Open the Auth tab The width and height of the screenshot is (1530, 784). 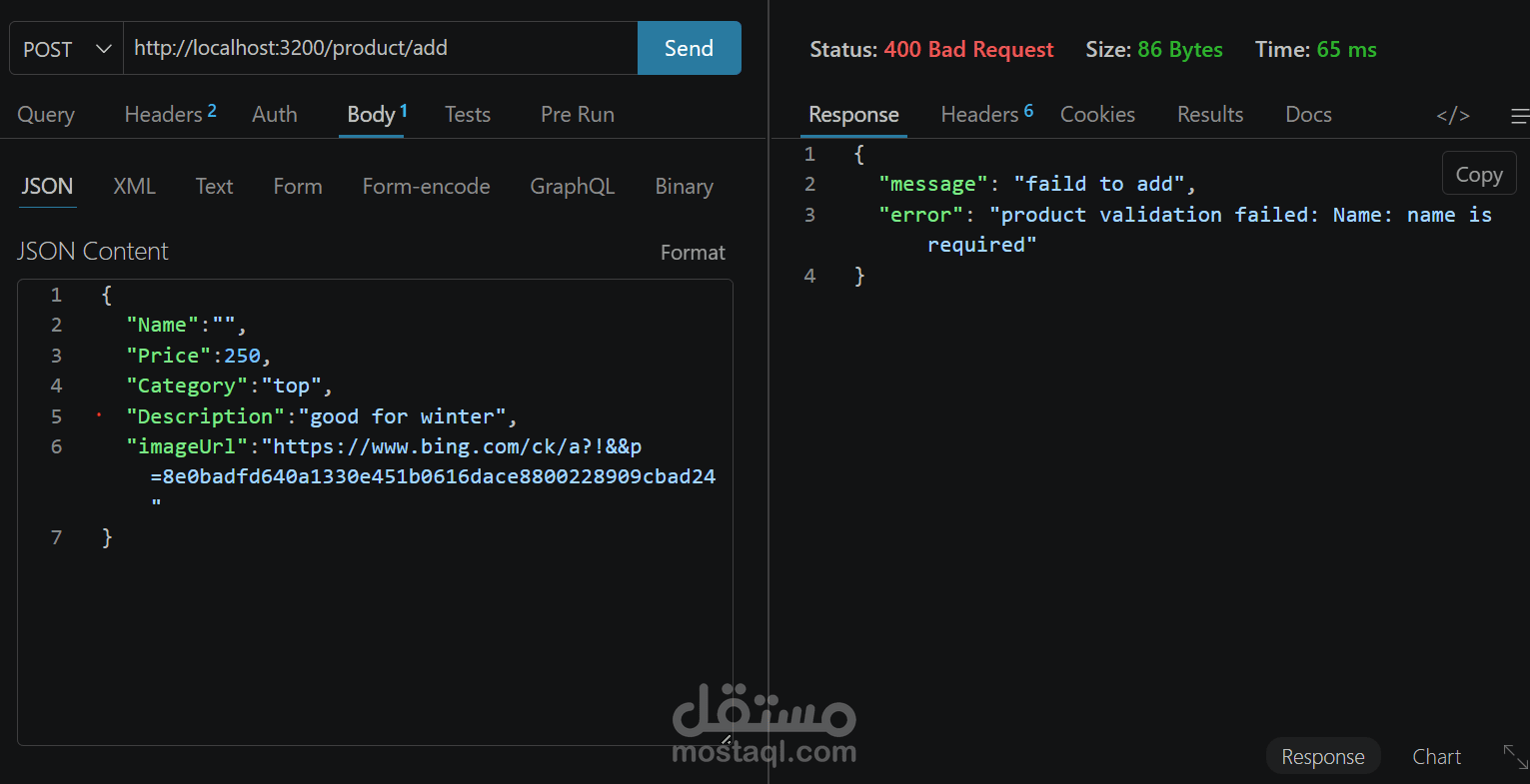(x=275, y=115)
